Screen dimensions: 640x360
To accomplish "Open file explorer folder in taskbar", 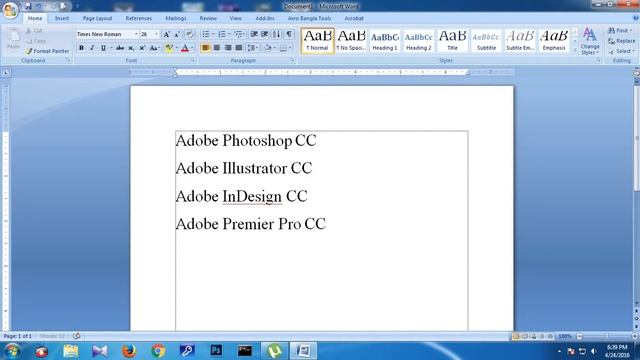I will [71, 351].
